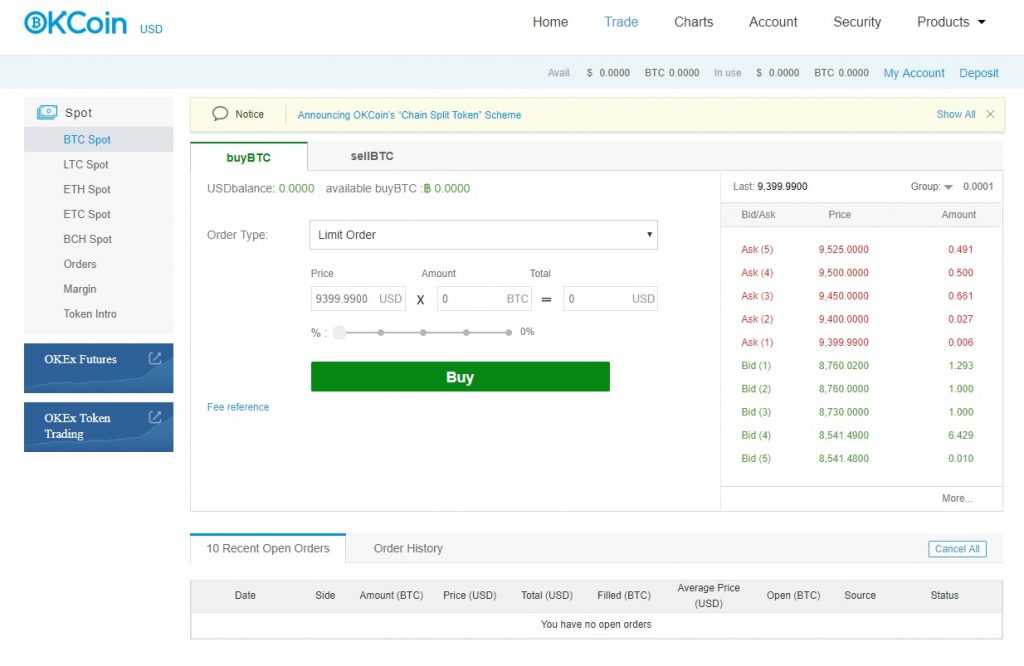Click the Amount BTC input field

coord(485,299)
